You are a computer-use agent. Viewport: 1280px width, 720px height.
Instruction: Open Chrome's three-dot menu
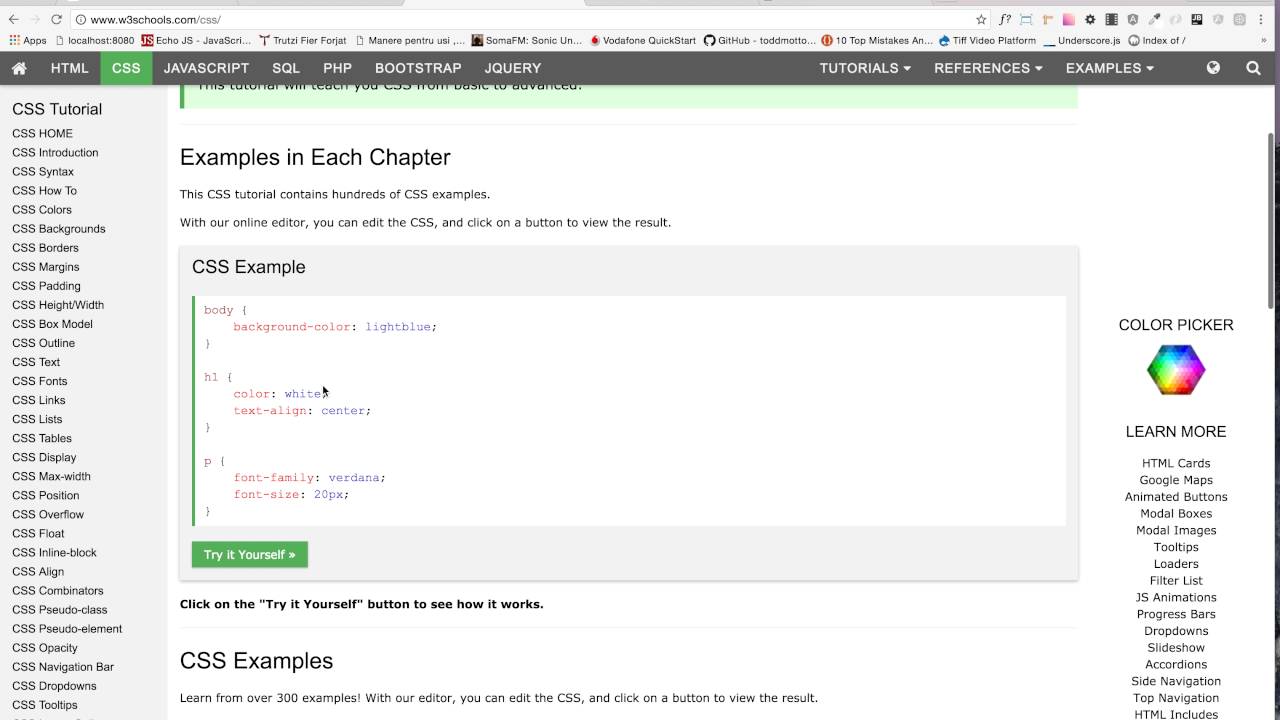pyautogui.click(x=1263, y=19)
